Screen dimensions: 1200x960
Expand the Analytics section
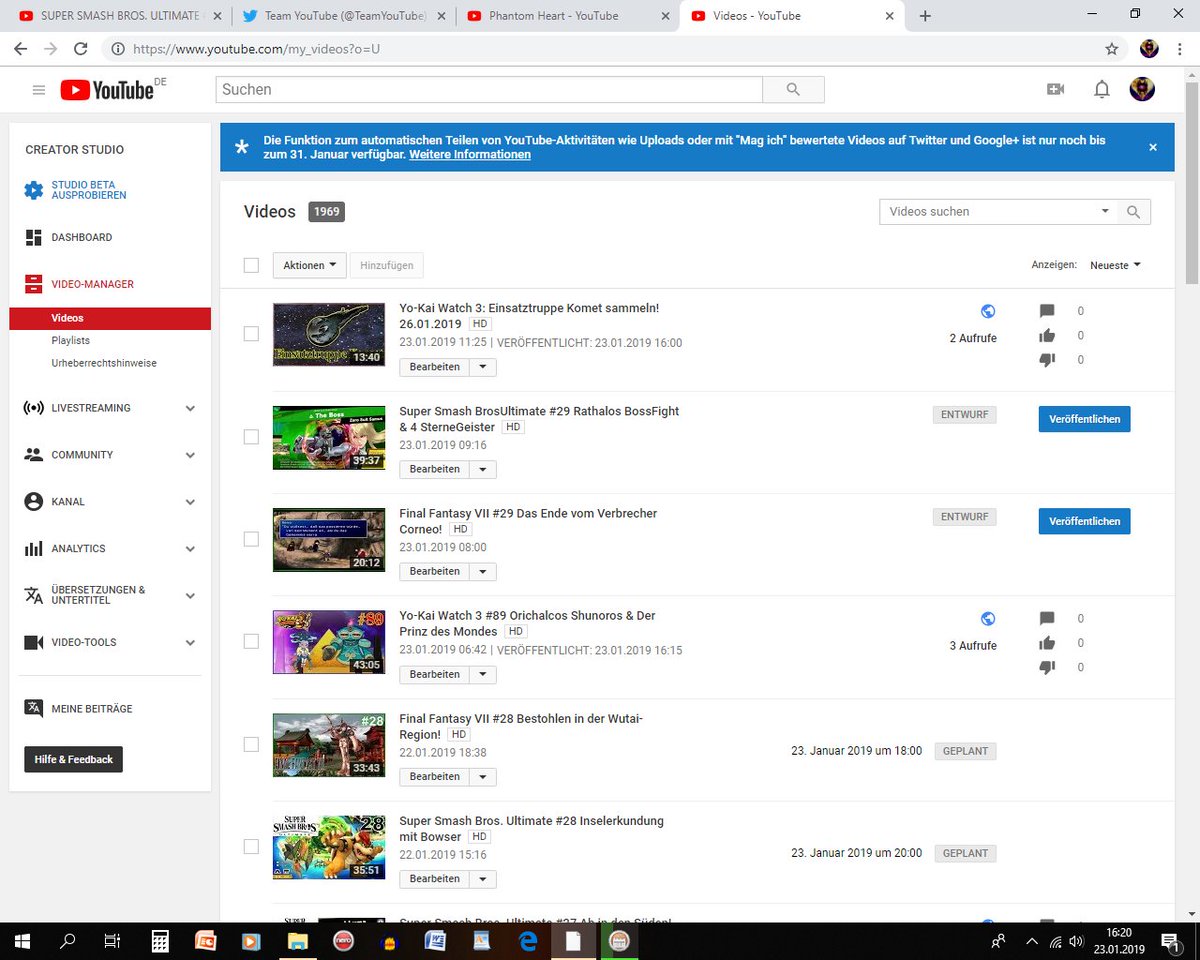pyautogui.click(x=190, y=549)
